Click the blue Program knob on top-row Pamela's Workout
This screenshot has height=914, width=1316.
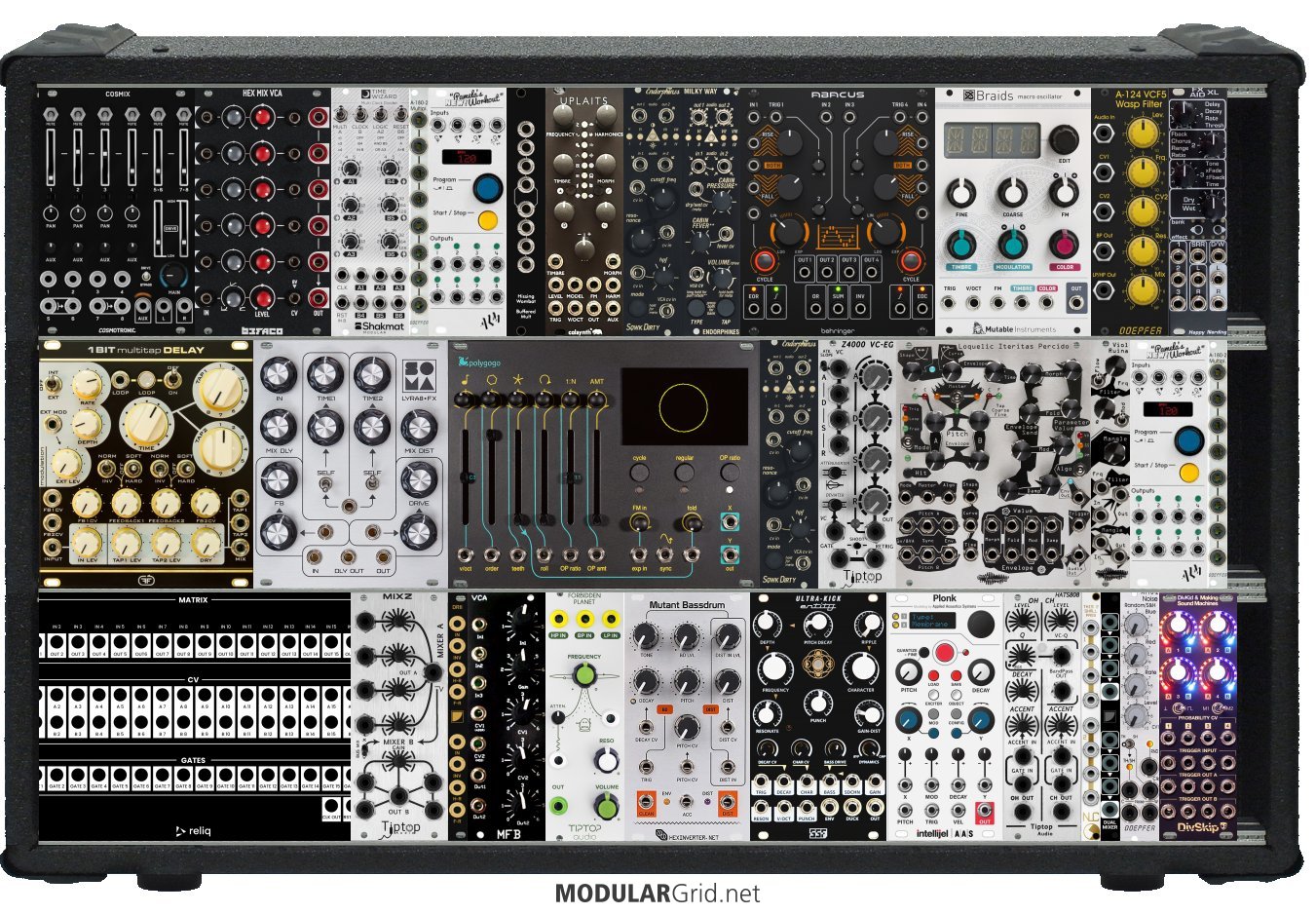(486, 187)
